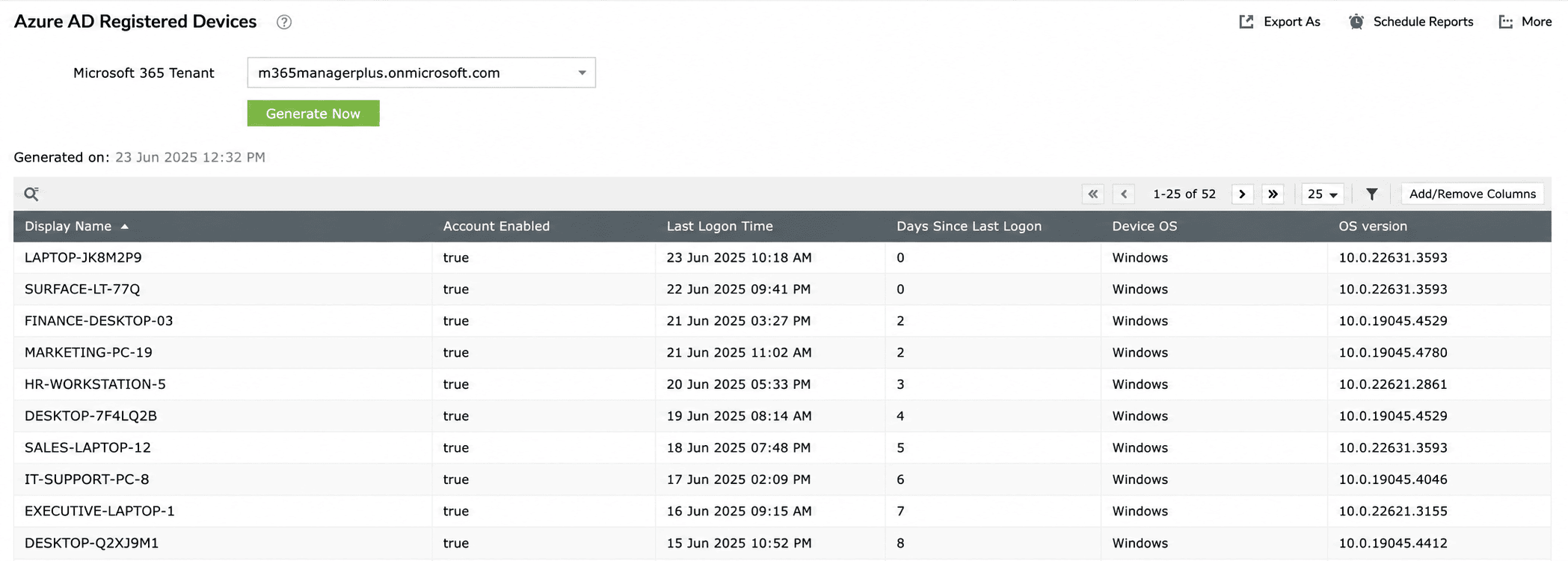This screenshot has width=1568, height=561.
Task: Open Schedule Reports
Action: (x=1411, y=22)
